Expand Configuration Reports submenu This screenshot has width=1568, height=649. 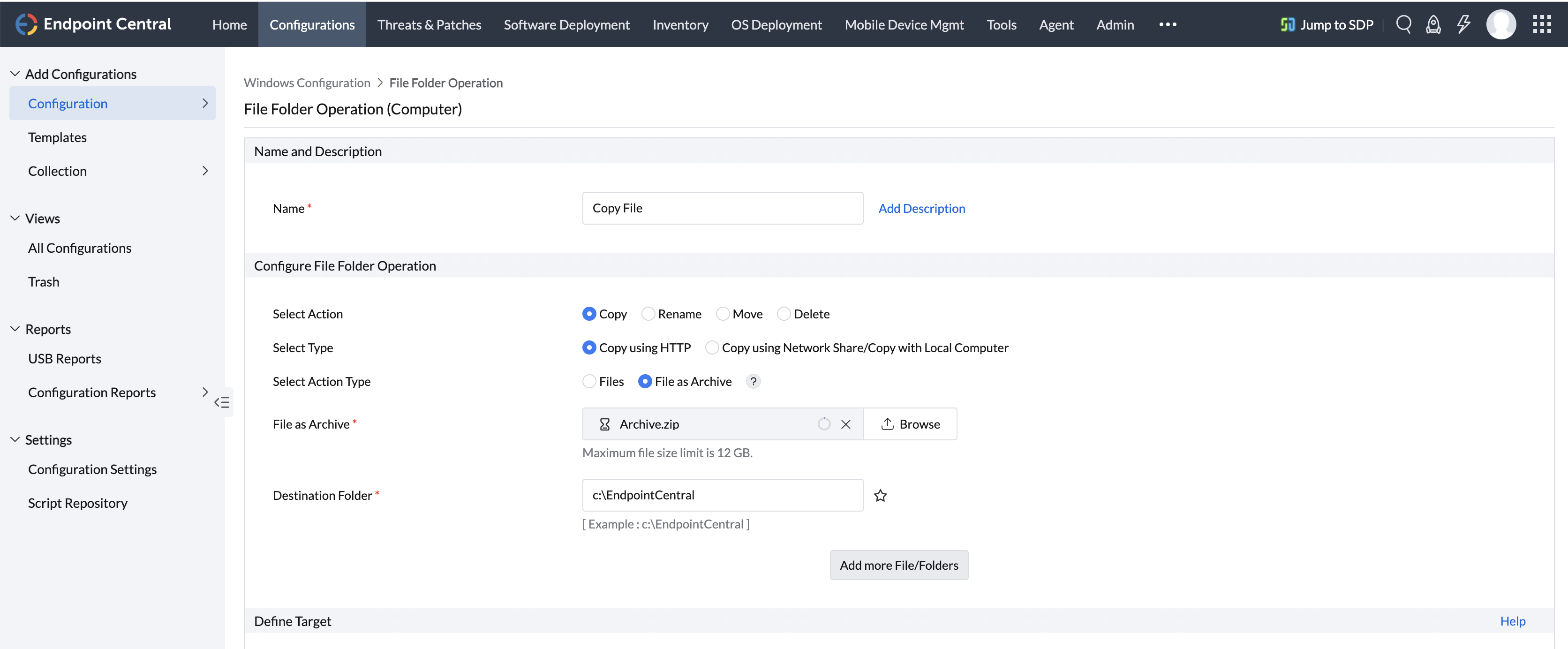tap(204, 392)
